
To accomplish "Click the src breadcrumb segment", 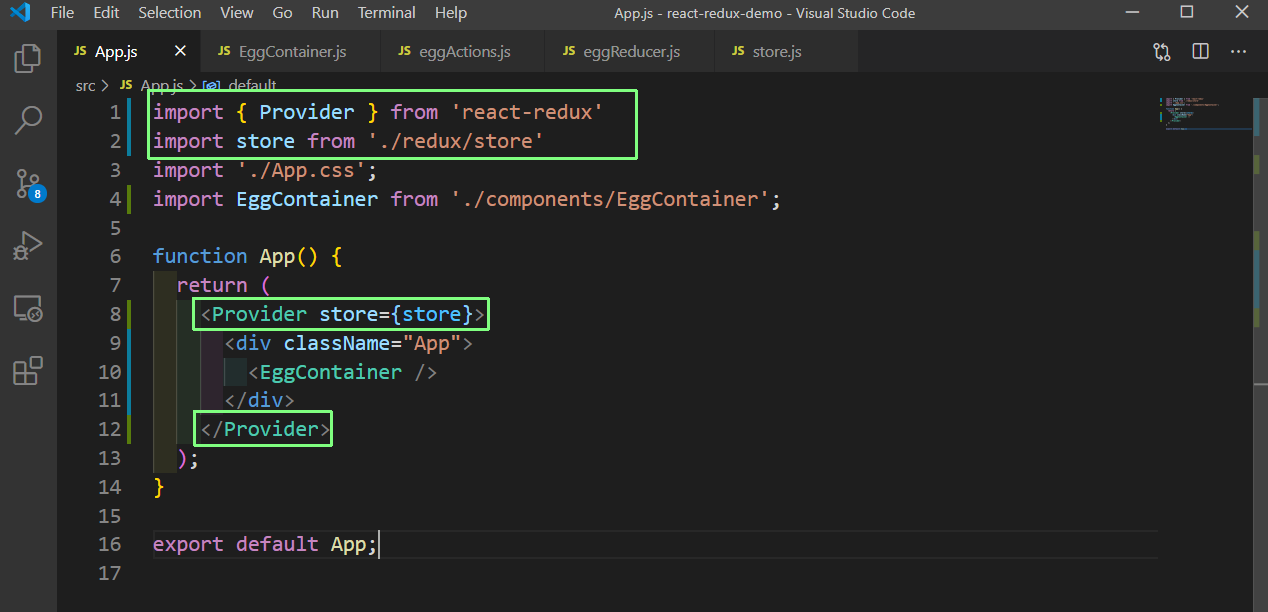I will pyautogui.click(x=86, y=85).
